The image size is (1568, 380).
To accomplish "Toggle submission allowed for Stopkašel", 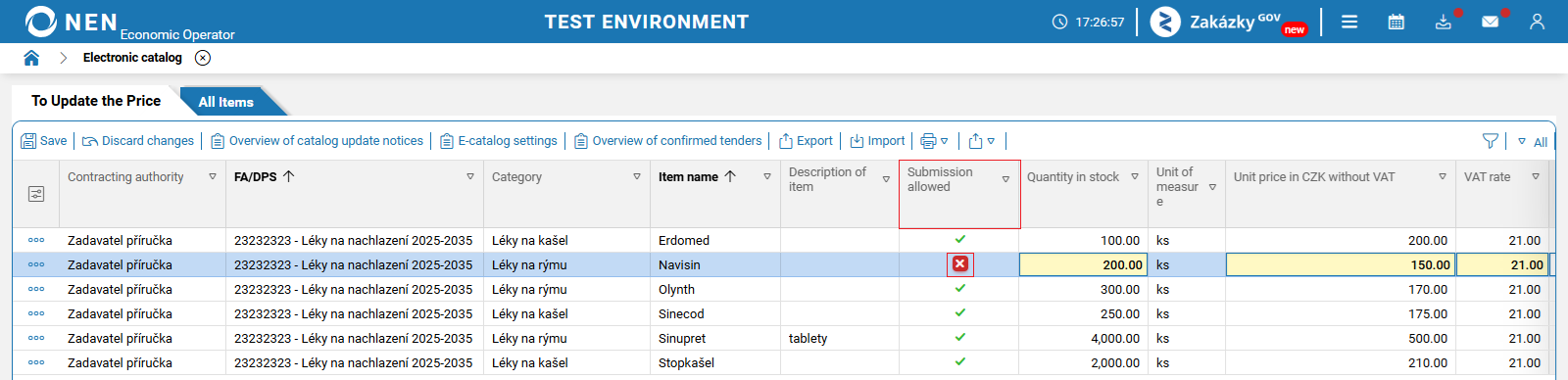I will point(960,361).
